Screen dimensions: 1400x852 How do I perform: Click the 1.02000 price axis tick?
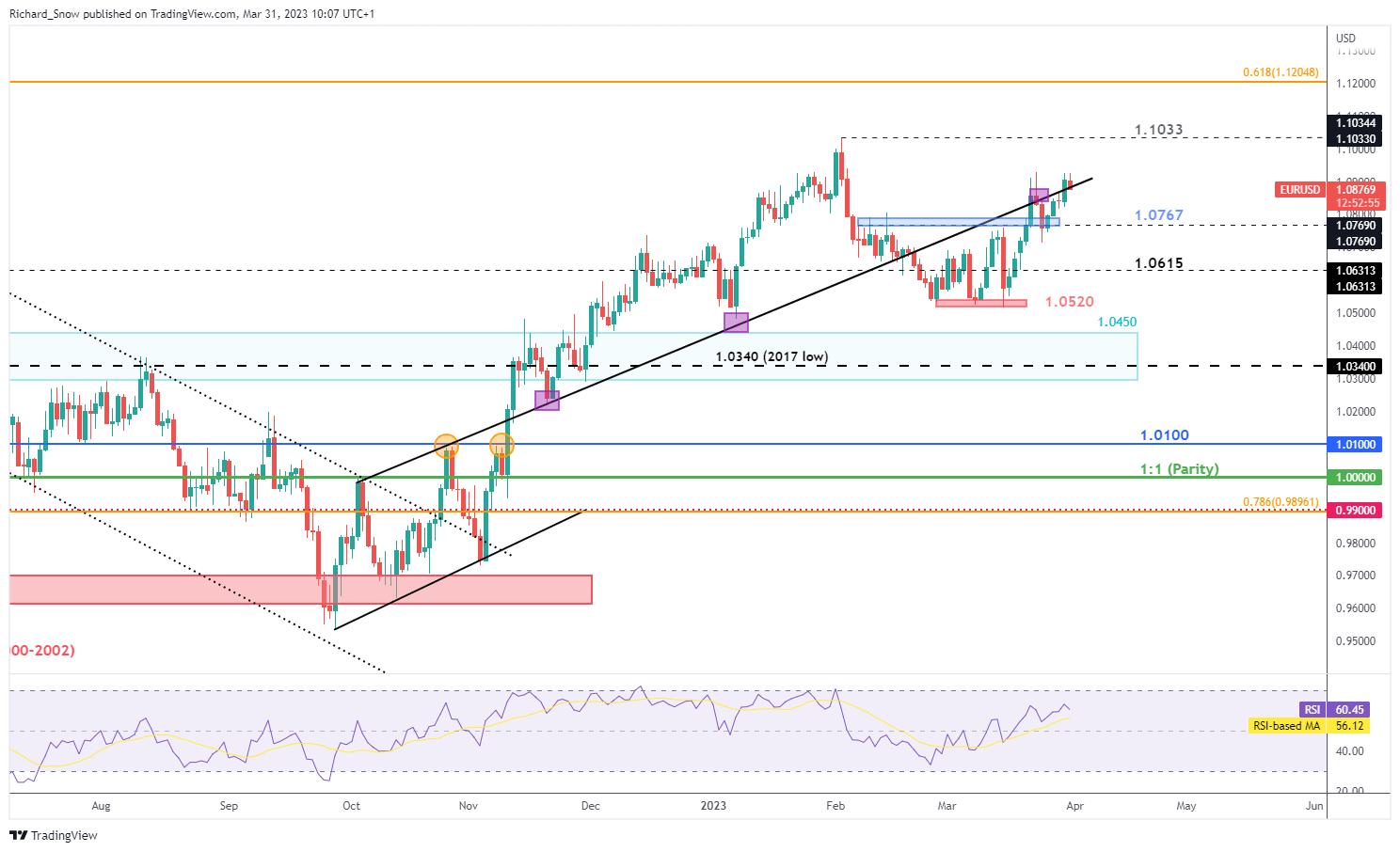tap(1356, 412)
